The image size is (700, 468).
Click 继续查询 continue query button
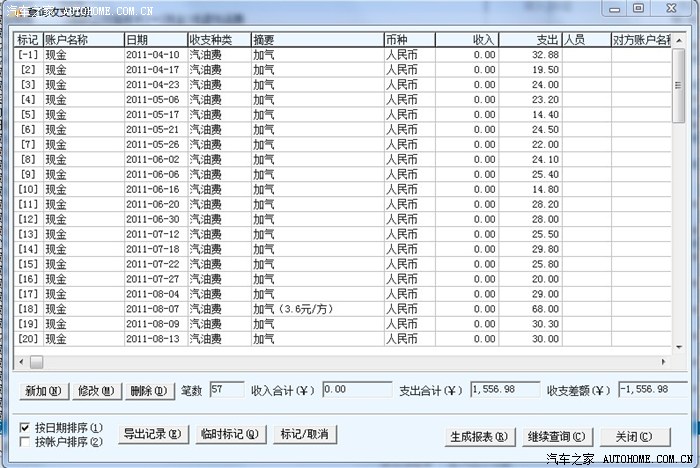(x=557, y=437)
